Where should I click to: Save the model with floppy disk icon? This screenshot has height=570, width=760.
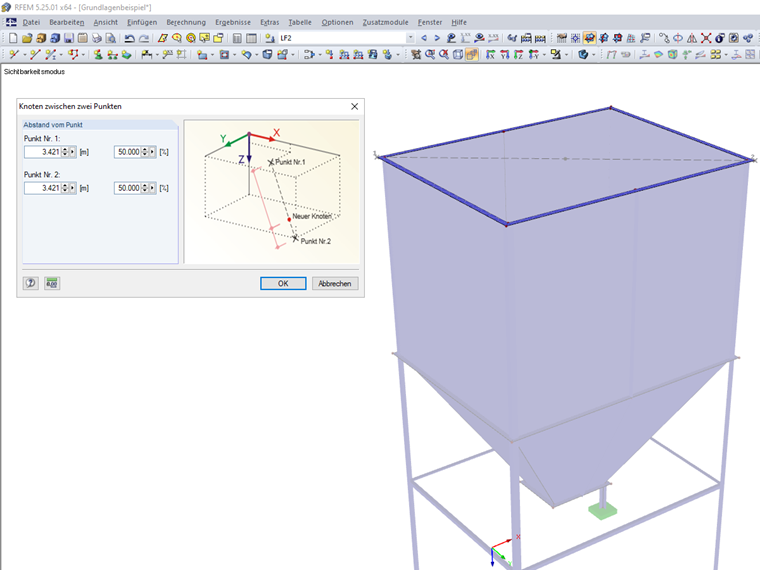(x=69, y=38)
